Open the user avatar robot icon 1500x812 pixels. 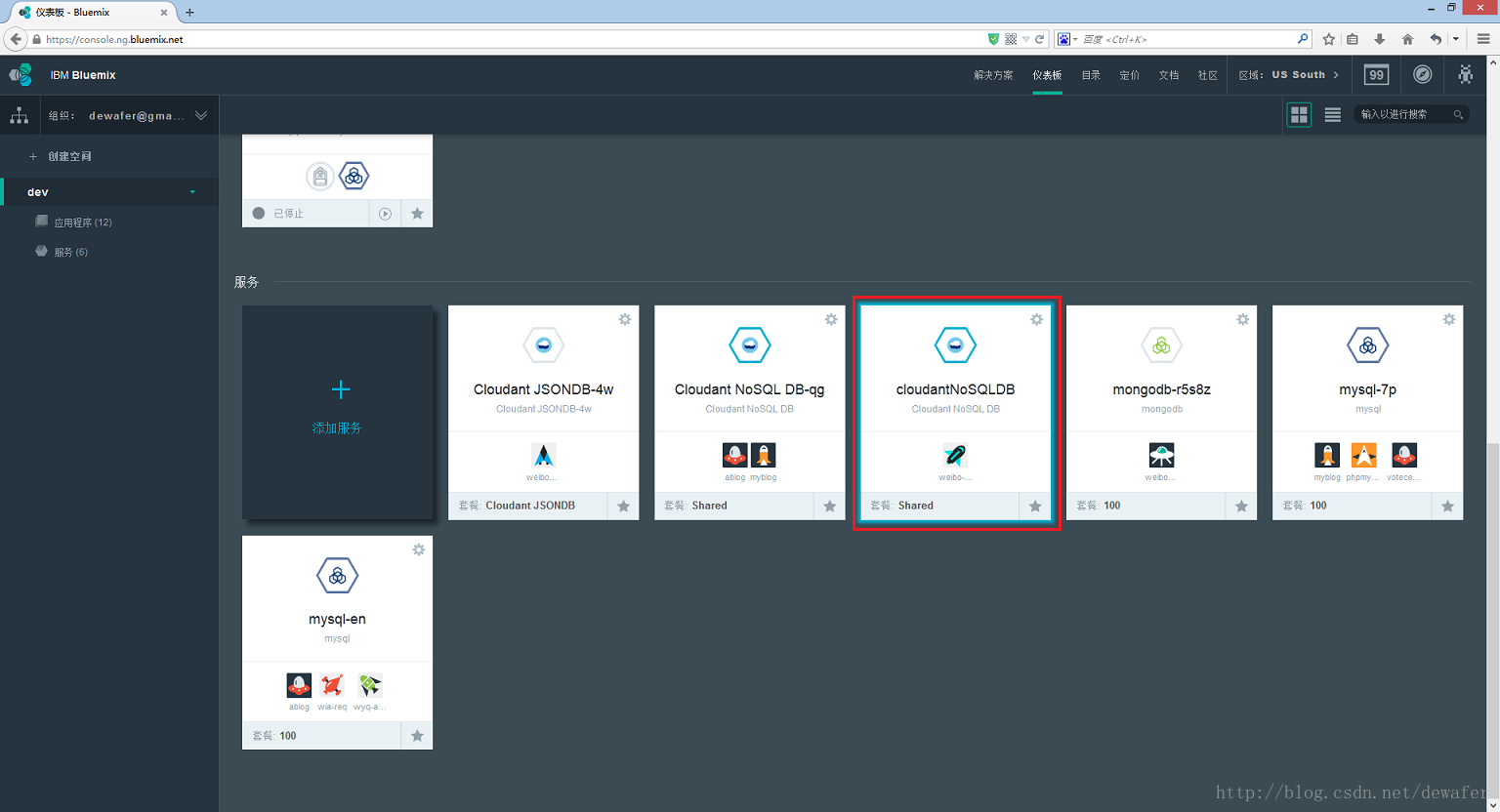pos(1466,74)
